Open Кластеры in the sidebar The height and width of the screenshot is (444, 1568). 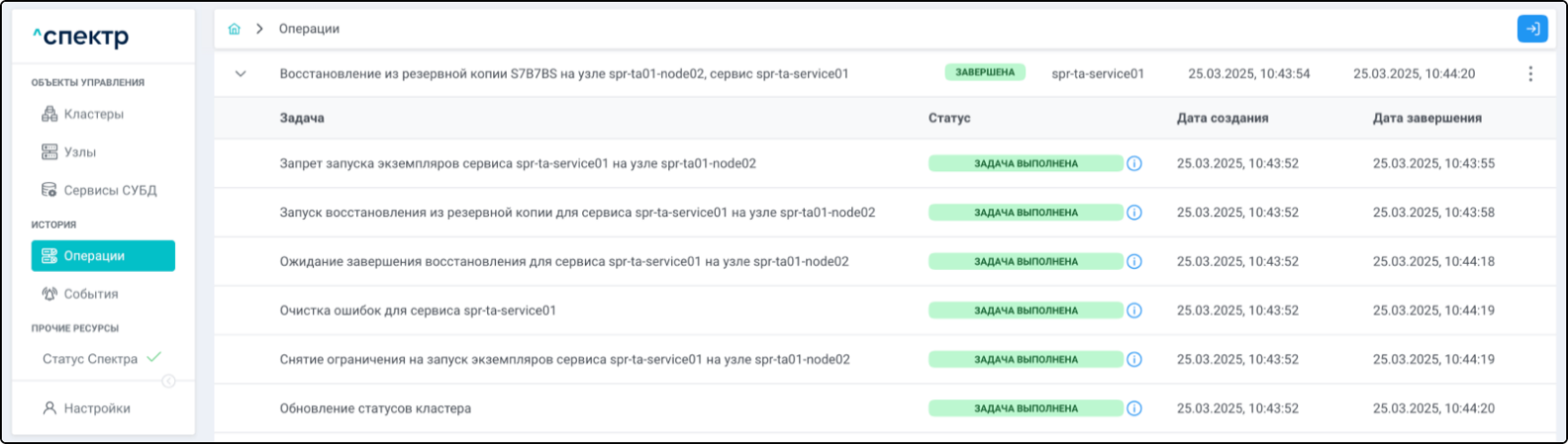click(x=93, y=115)
